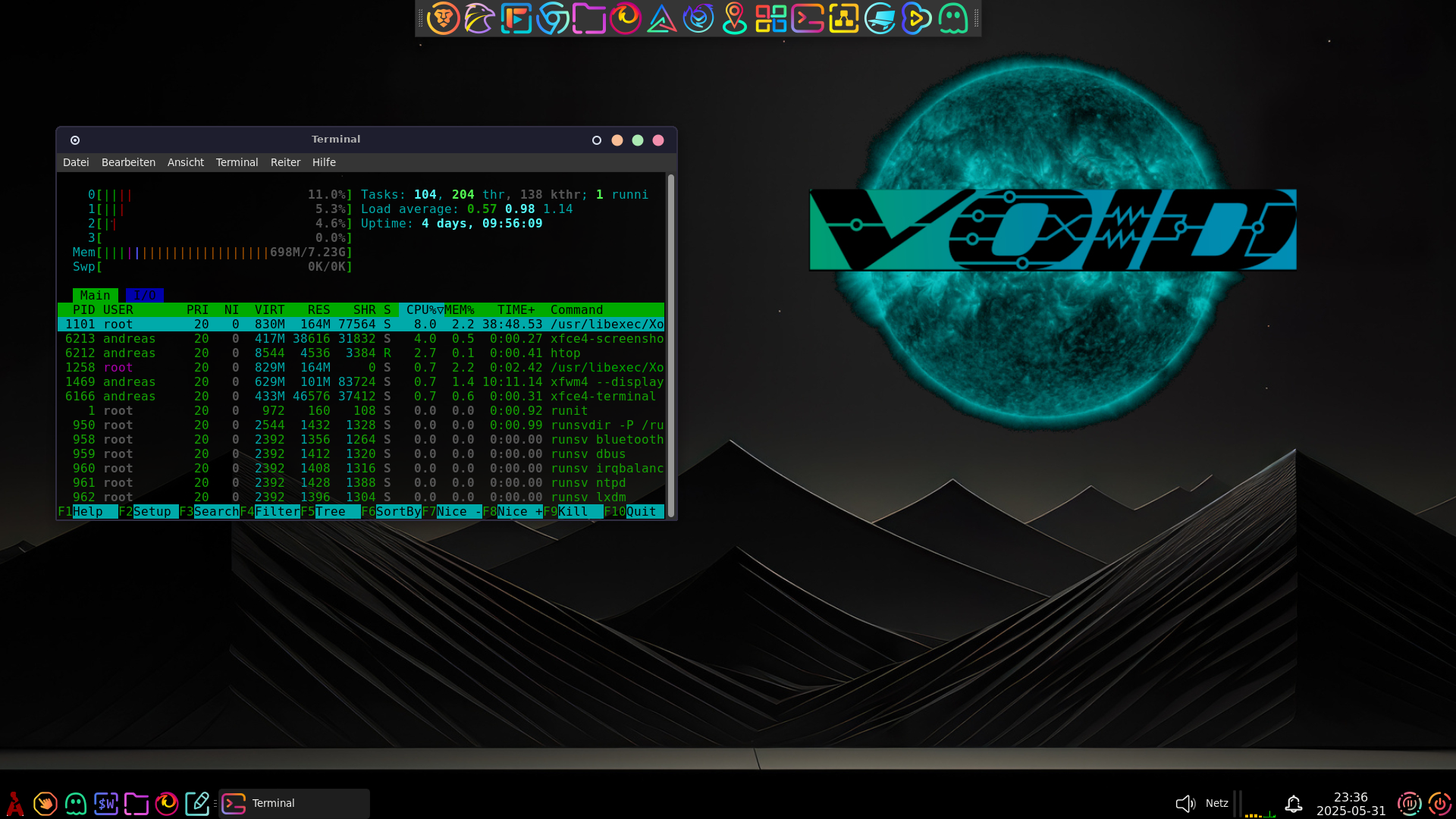Click the F5 Tree button in htop
This screenshot has width=1456, height=819.
click(x=331, y=512)
